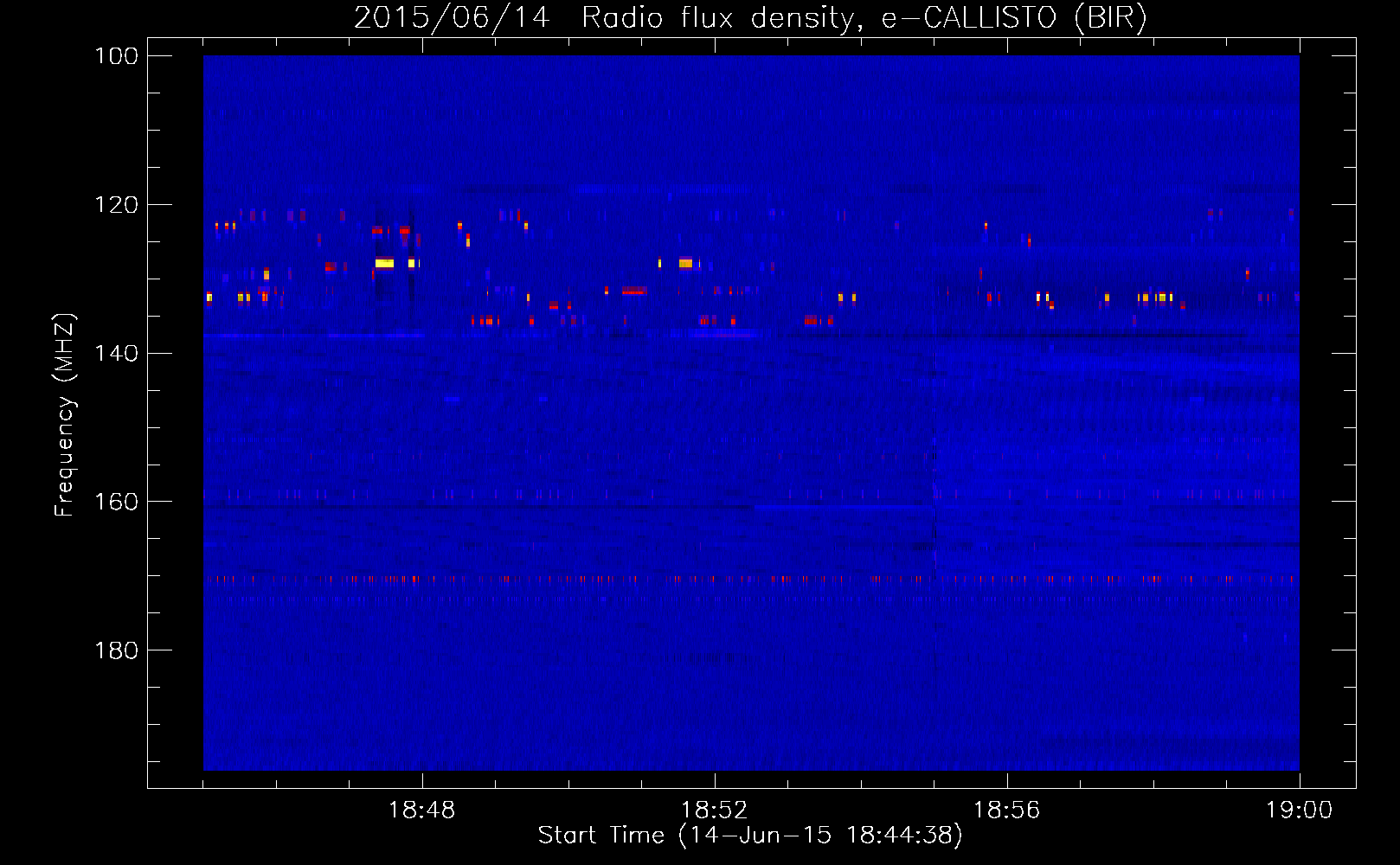
Task: Click the 120 frequency tick label
Action: (115, 205)
